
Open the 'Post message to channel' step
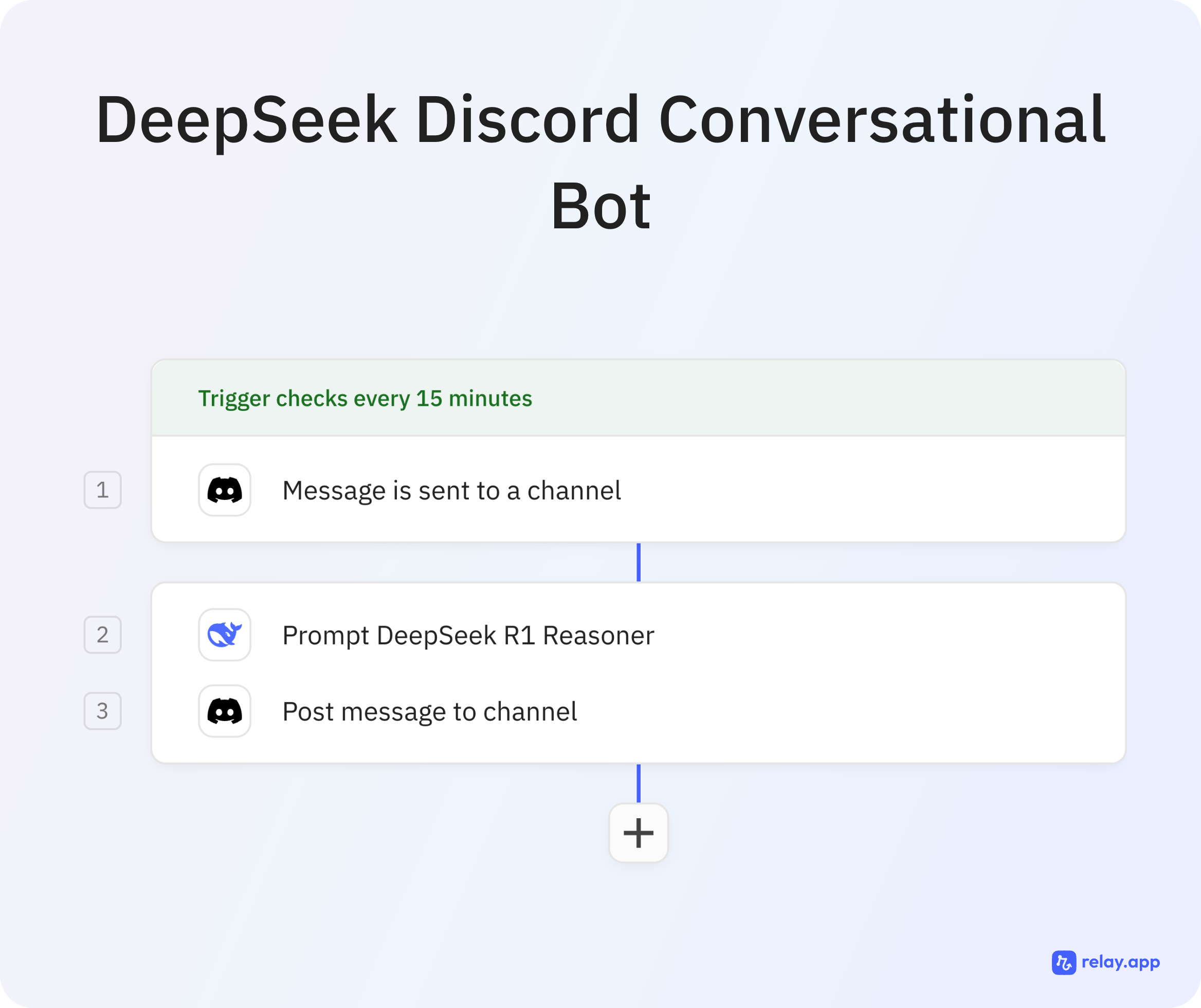point(429,712)
